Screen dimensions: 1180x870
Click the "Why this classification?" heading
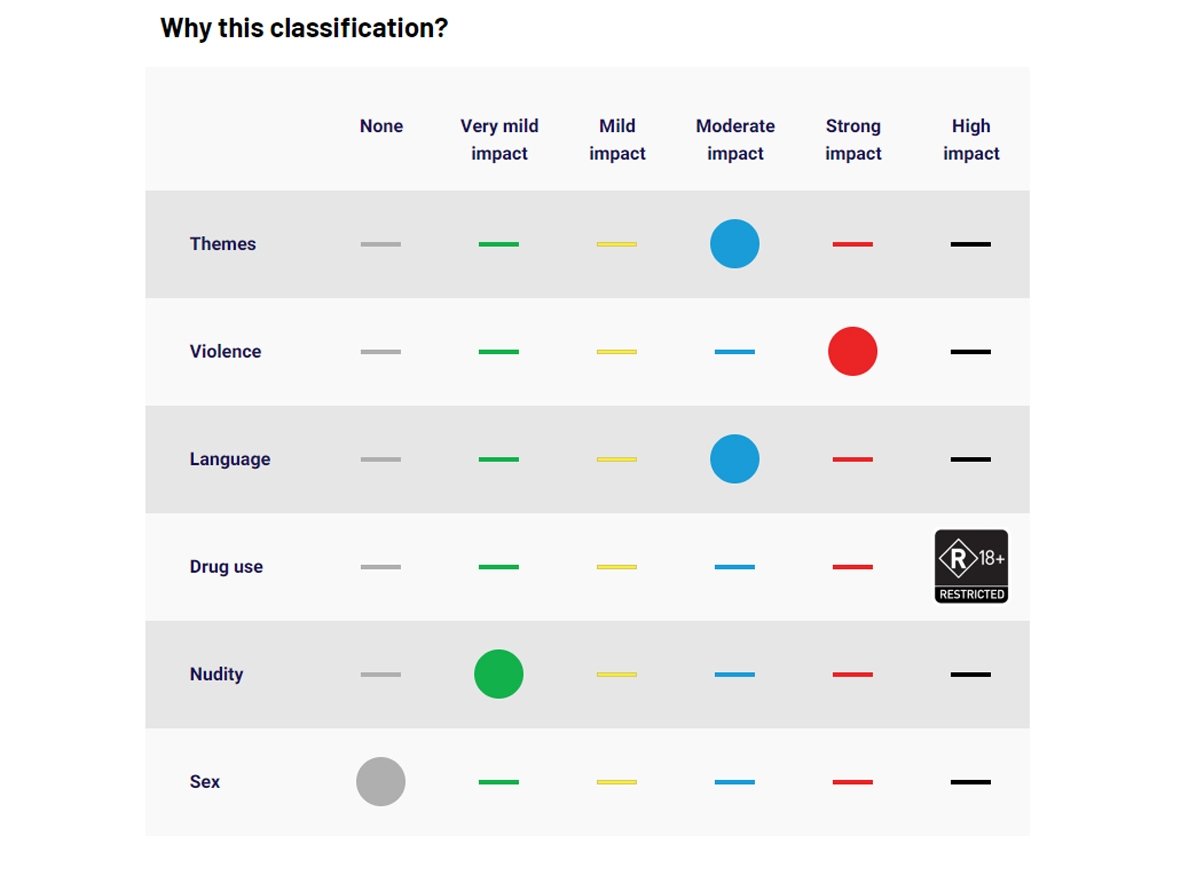pos(304,28)
